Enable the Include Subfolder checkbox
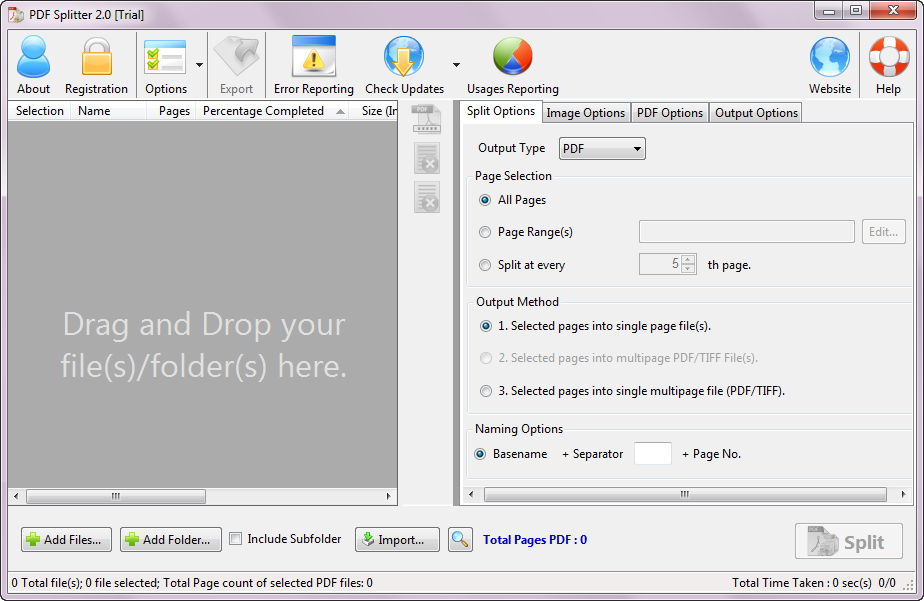The width and height of the screenshot is (924, 601). (x=236, y=539)
